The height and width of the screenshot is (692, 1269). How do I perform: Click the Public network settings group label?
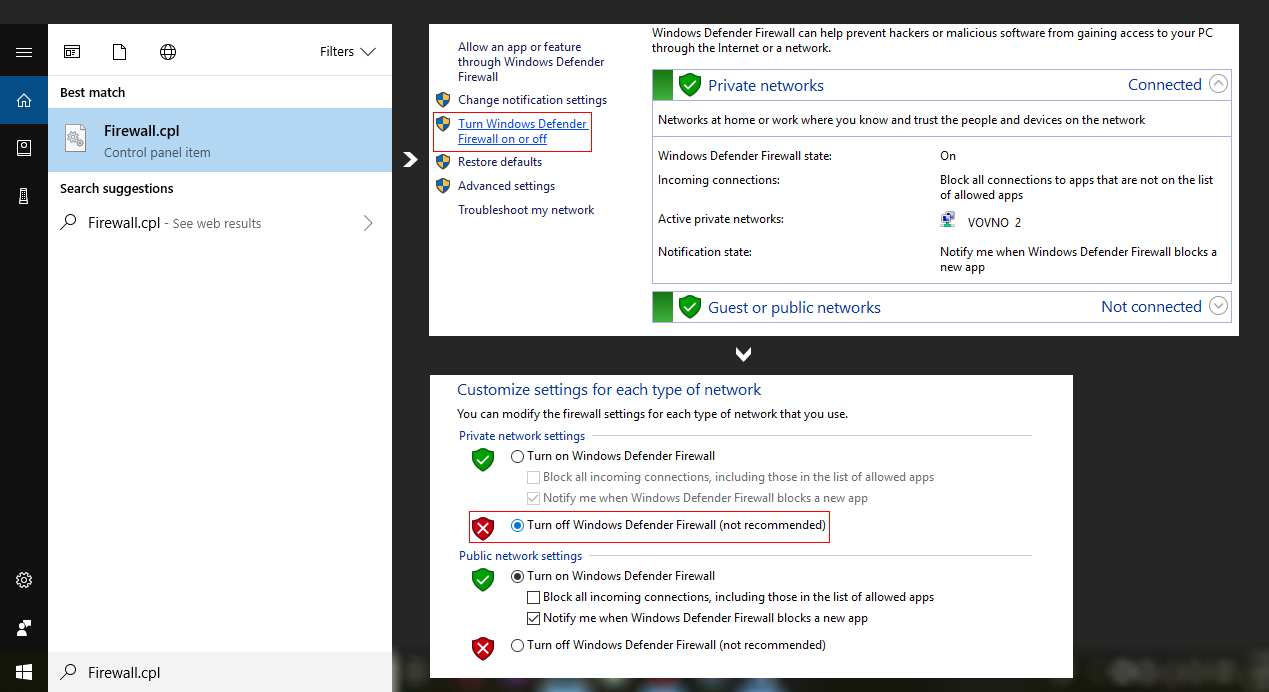coord(520,556)
